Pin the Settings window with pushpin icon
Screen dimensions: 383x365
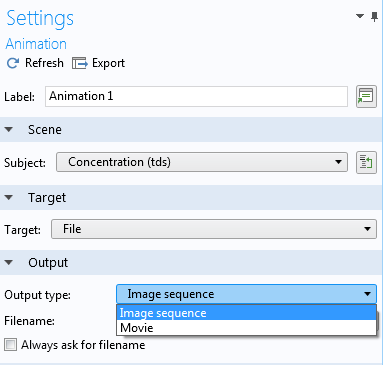(374, 16)
